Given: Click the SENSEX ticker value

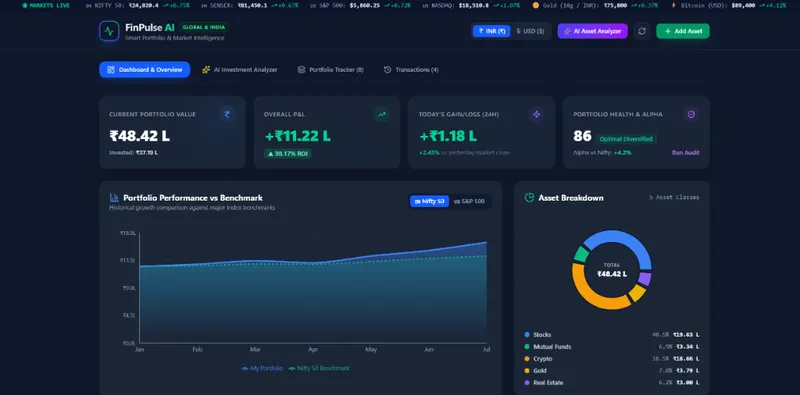Looking at the screenshot, I should [x=253, y=5].
